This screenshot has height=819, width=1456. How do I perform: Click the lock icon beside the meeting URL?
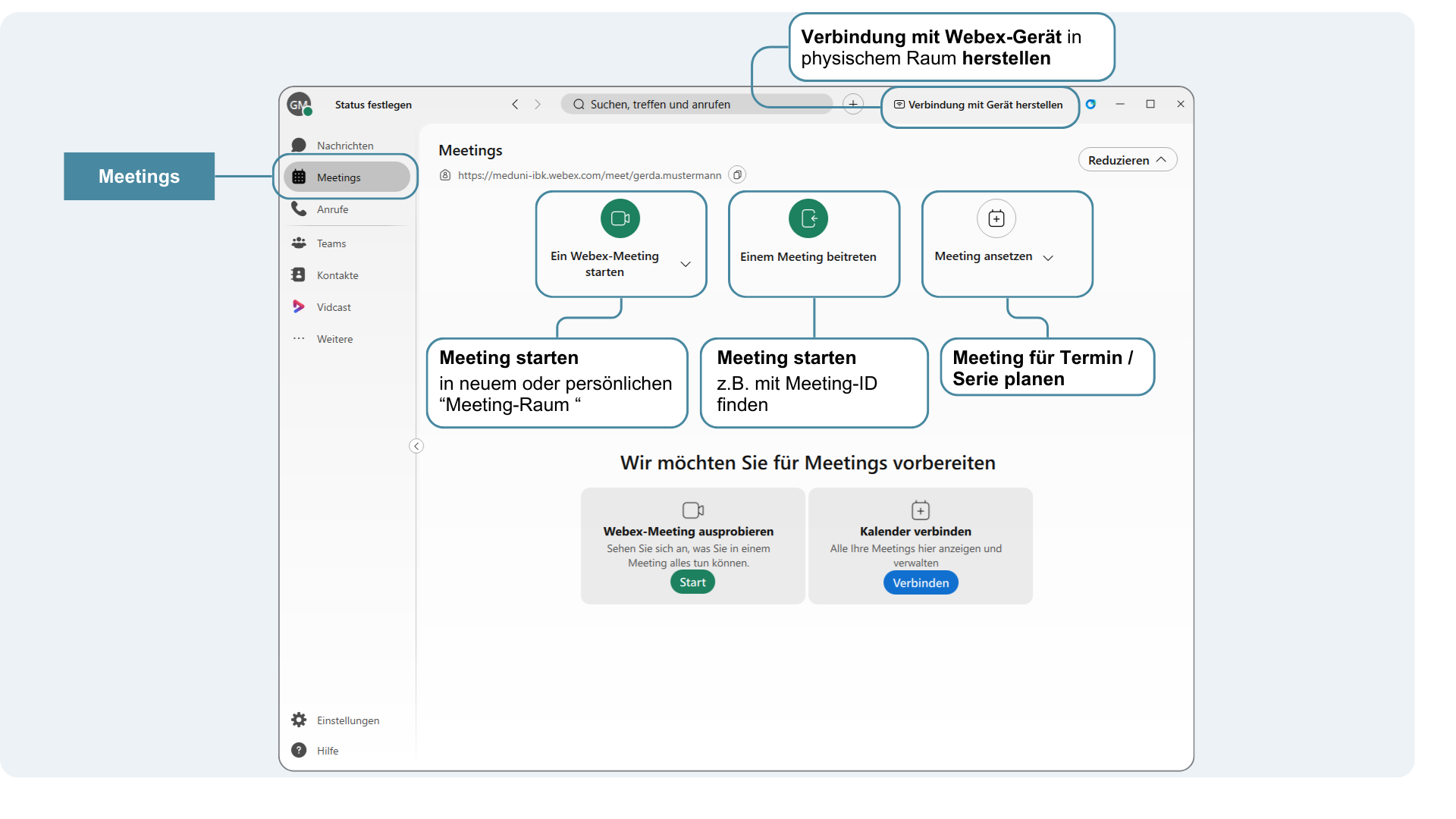(445, 175)
